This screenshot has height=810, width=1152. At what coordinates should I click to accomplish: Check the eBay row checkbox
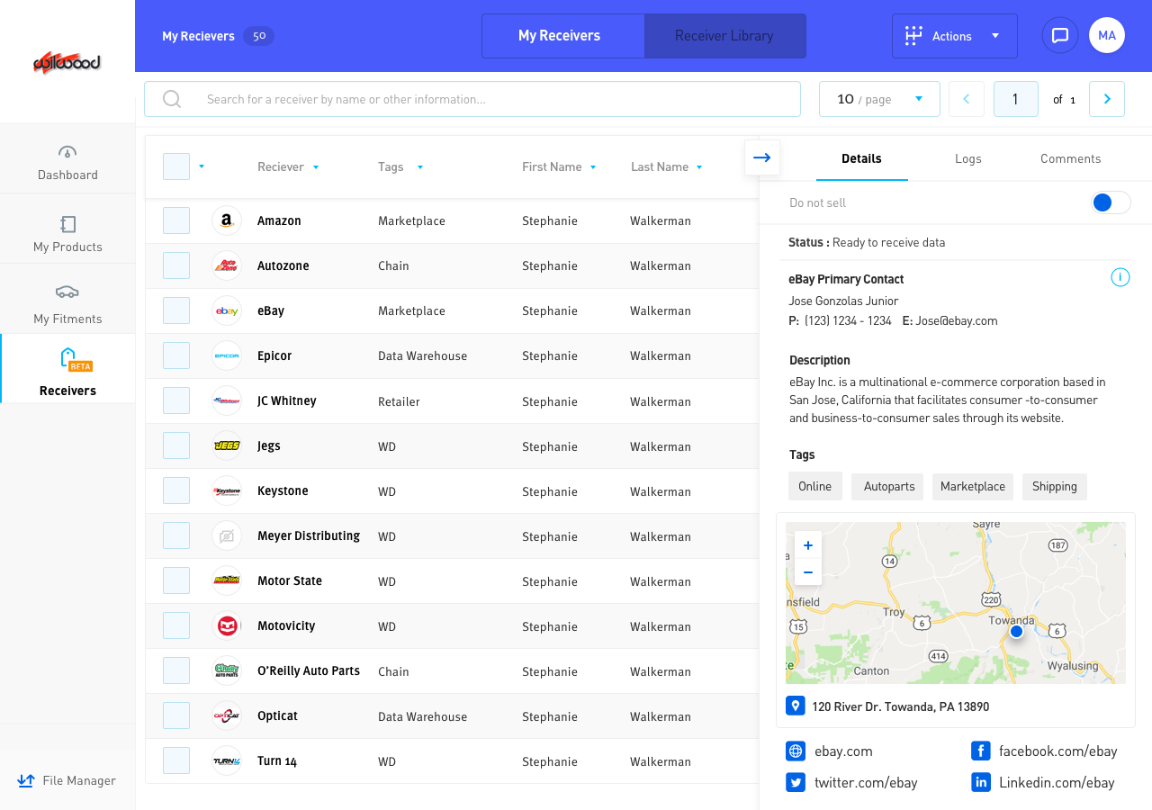tap(176, 311)
